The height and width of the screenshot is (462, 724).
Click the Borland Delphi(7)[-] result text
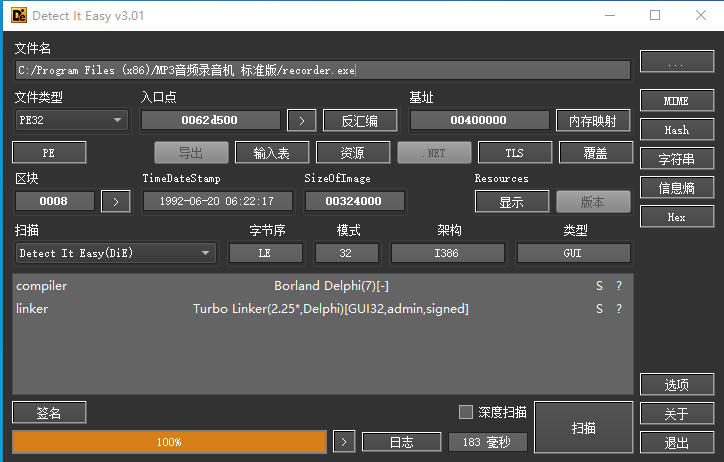331,286
